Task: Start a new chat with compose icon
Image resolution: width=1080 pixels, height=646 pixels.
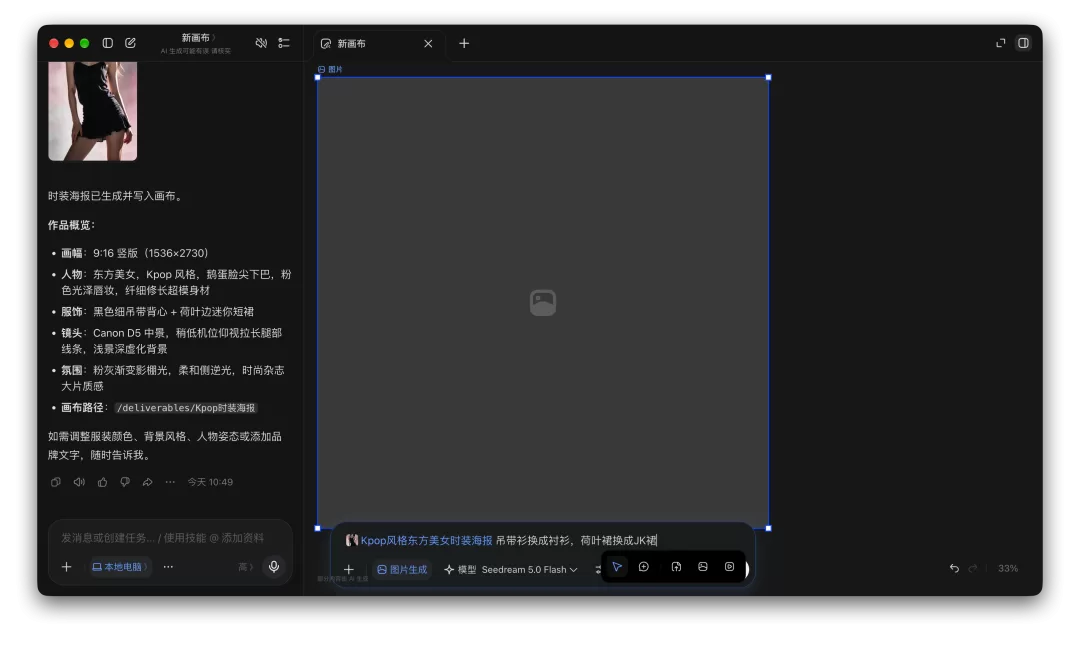Action: 130,43
